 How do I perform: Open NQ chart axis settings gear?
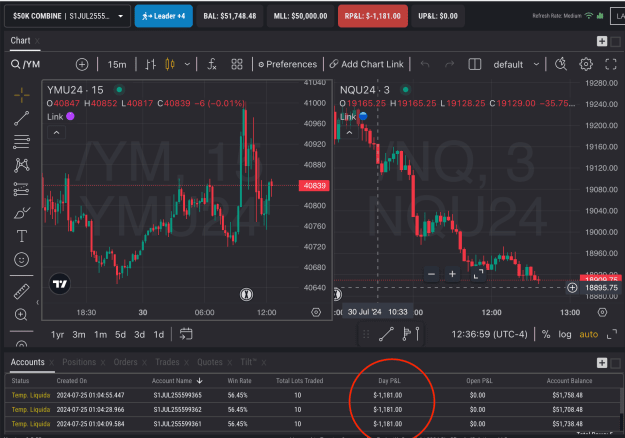click(x=602, y=312)
